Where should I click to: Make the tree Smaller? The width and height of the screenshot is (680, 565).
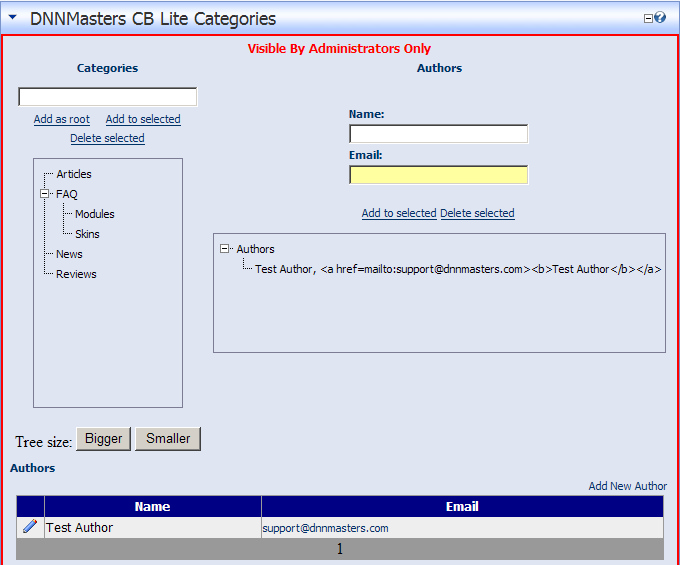pos(168,439)
